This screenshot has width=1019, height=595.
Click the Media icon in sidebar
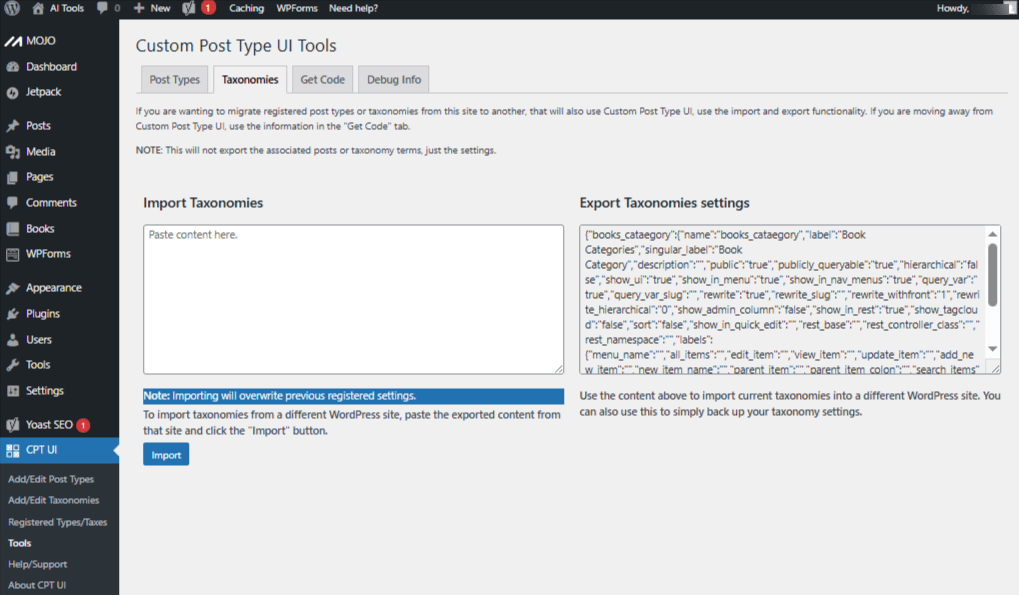click(x=12, y=152)
